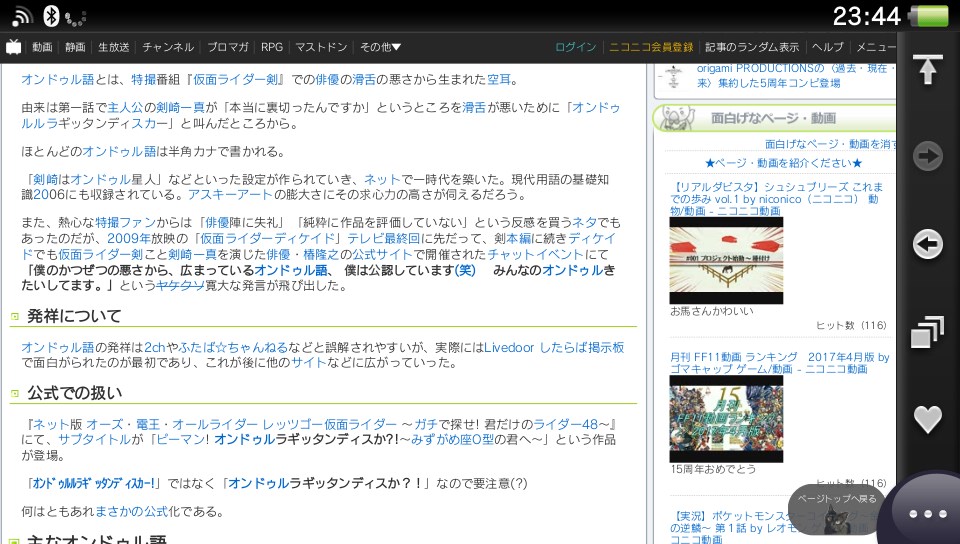Click the 椿隆之 link
The height and width of the screenshot is (544, 960).
321,255
